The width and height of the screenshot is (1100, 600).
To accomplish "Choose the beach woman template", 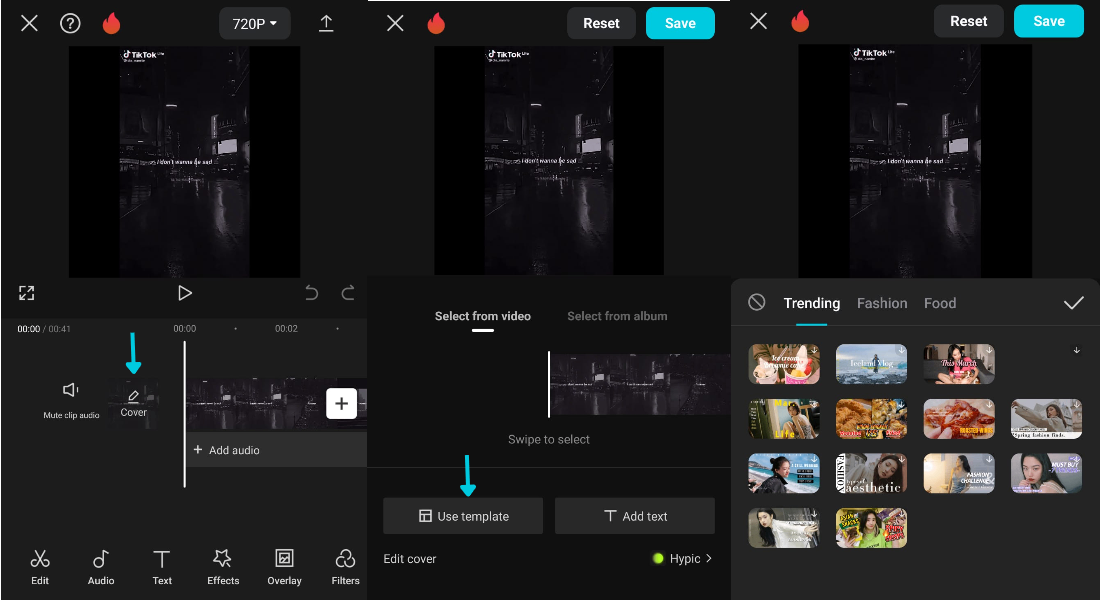I will click(x=784, y=473).
